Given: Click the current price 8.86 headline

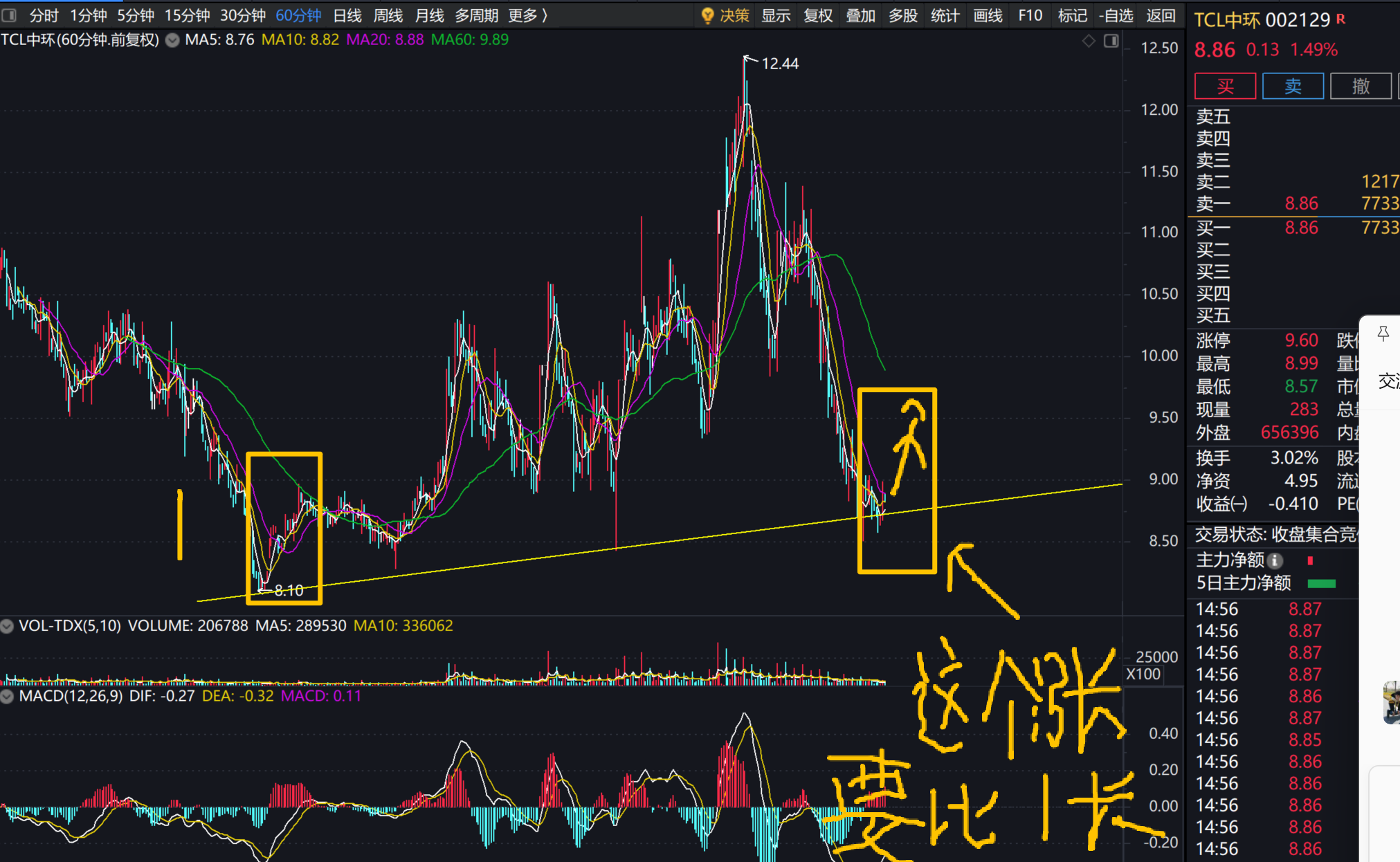Looking at the screenshot, I should click(1215, 50).
